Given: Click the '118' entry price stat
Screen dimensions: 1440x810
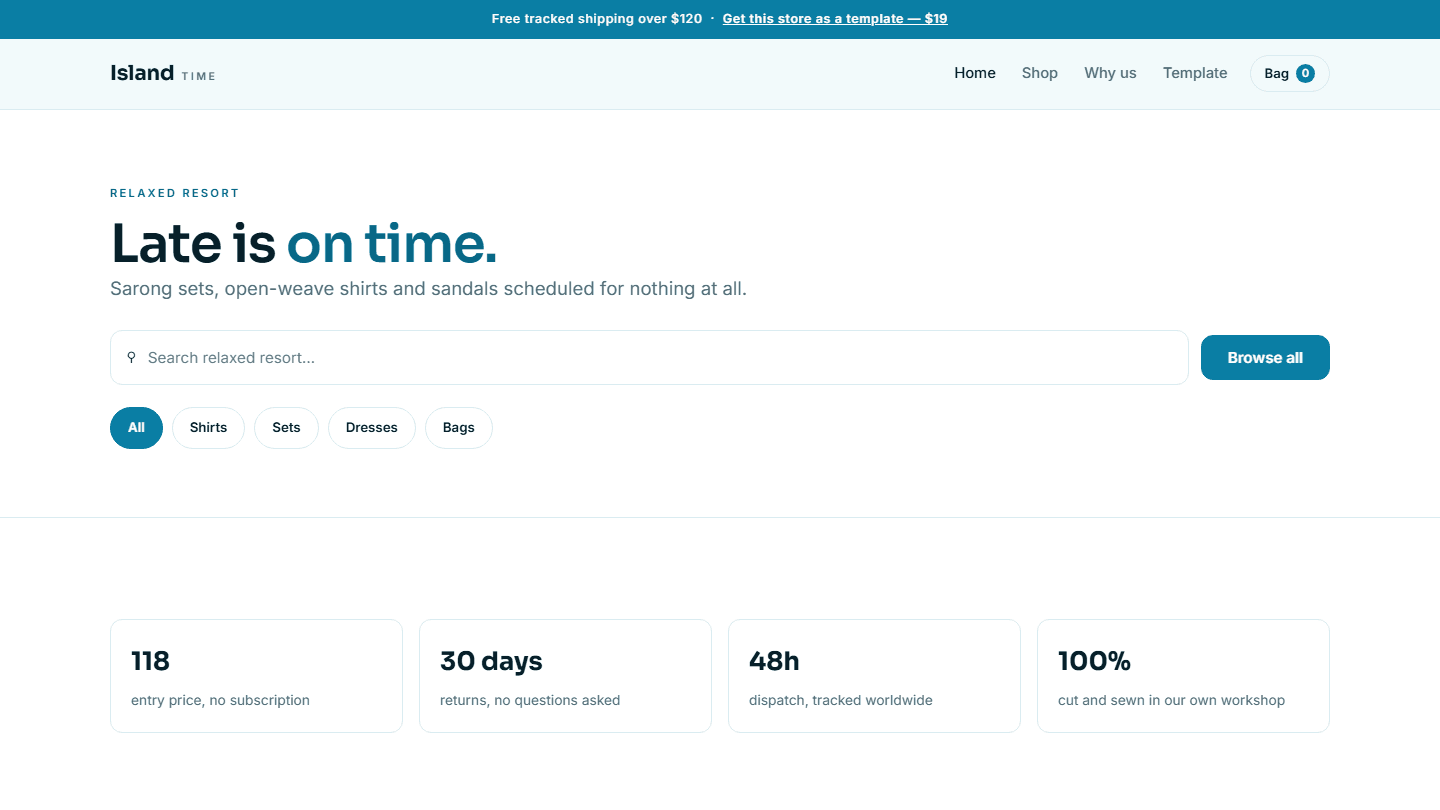Looking at the screenshot, I should (x=256, y=676).
